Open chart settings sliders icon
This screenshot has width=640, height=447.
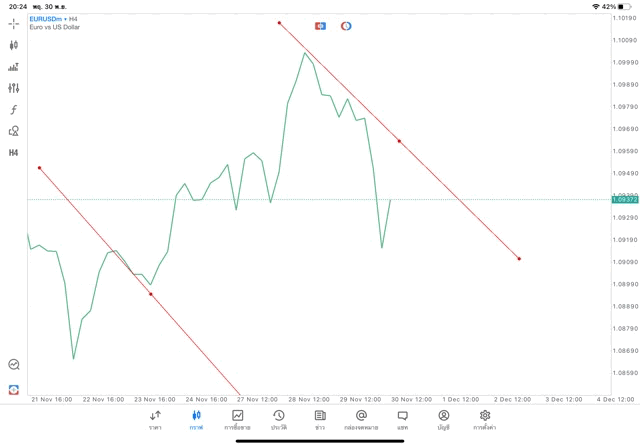(x=14, y=88)
